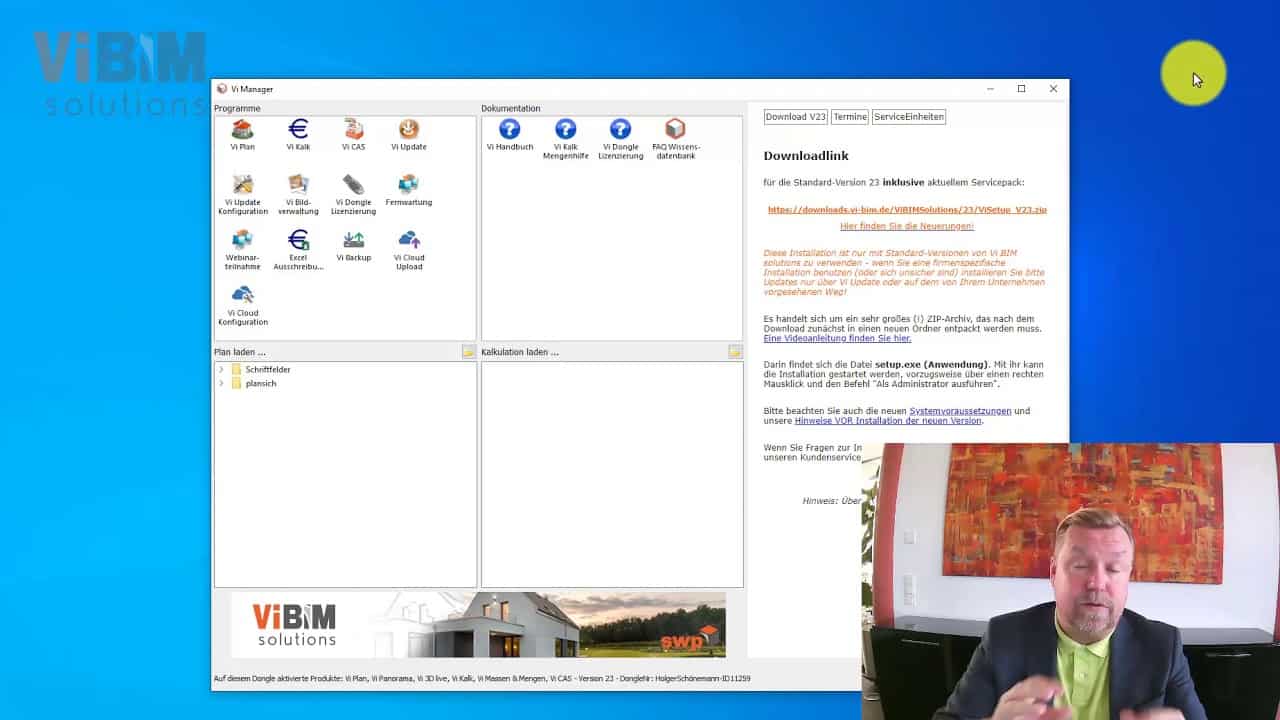Switch to Download V23 tab

(796, 117)
